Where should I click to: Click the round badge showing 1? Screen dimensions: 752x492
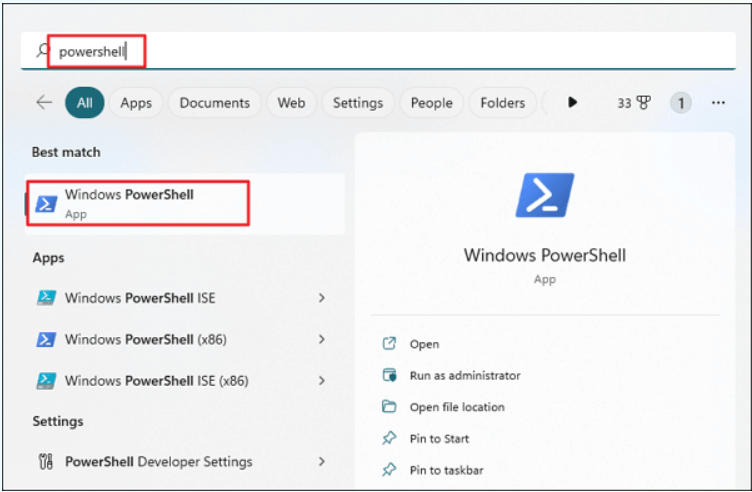[x=681, y=103]
